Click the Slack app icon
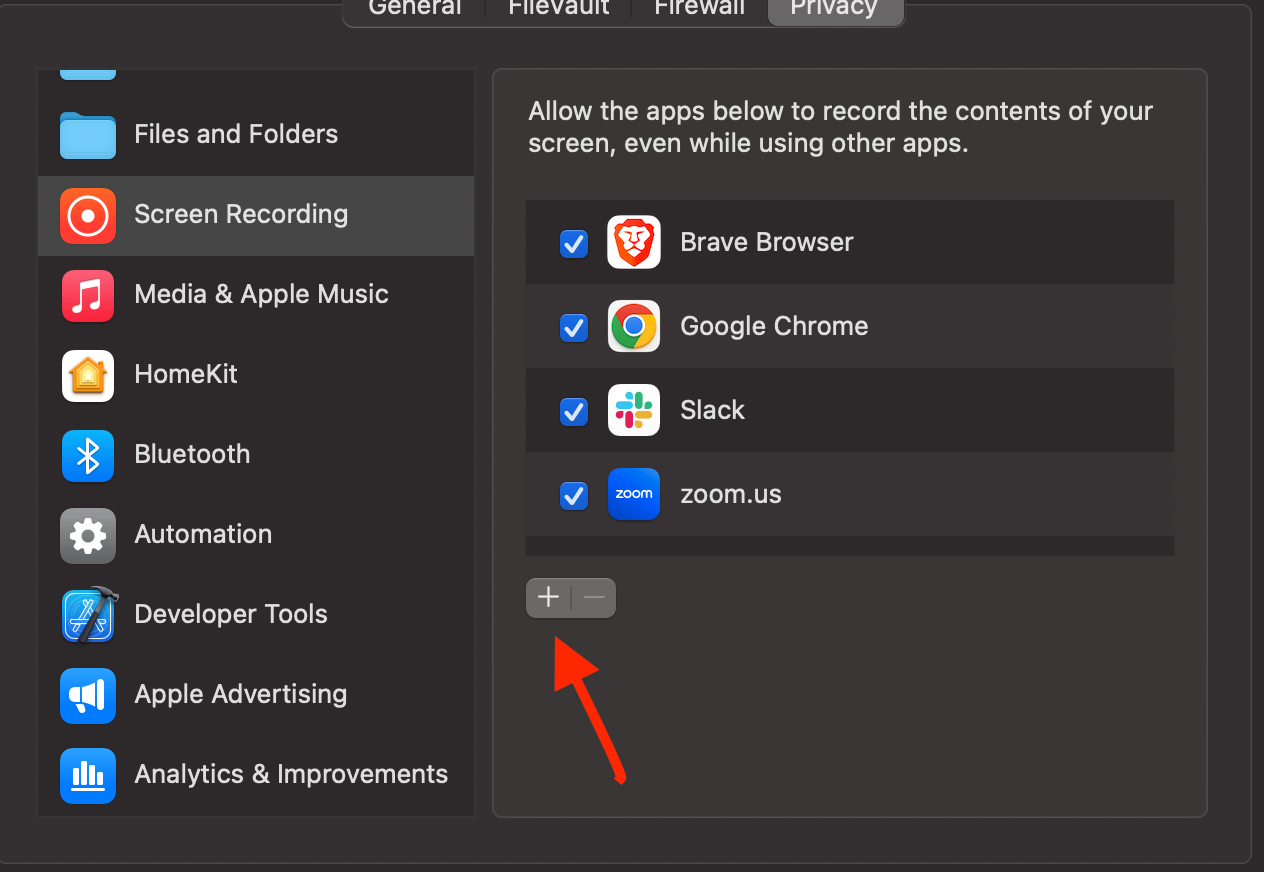 (634, 410)
